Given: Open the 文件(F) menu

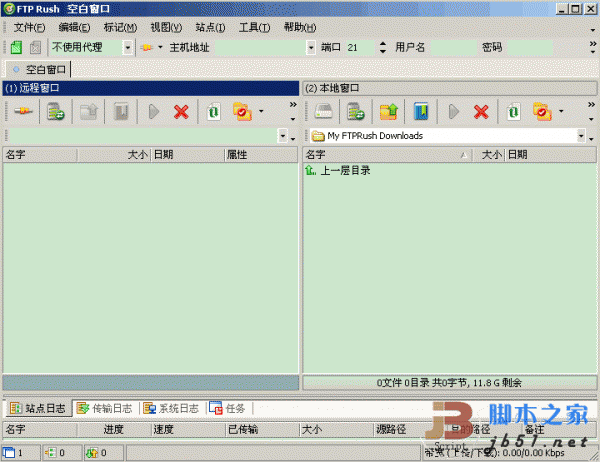Looking at the screenshot, I should click(29, 28).
